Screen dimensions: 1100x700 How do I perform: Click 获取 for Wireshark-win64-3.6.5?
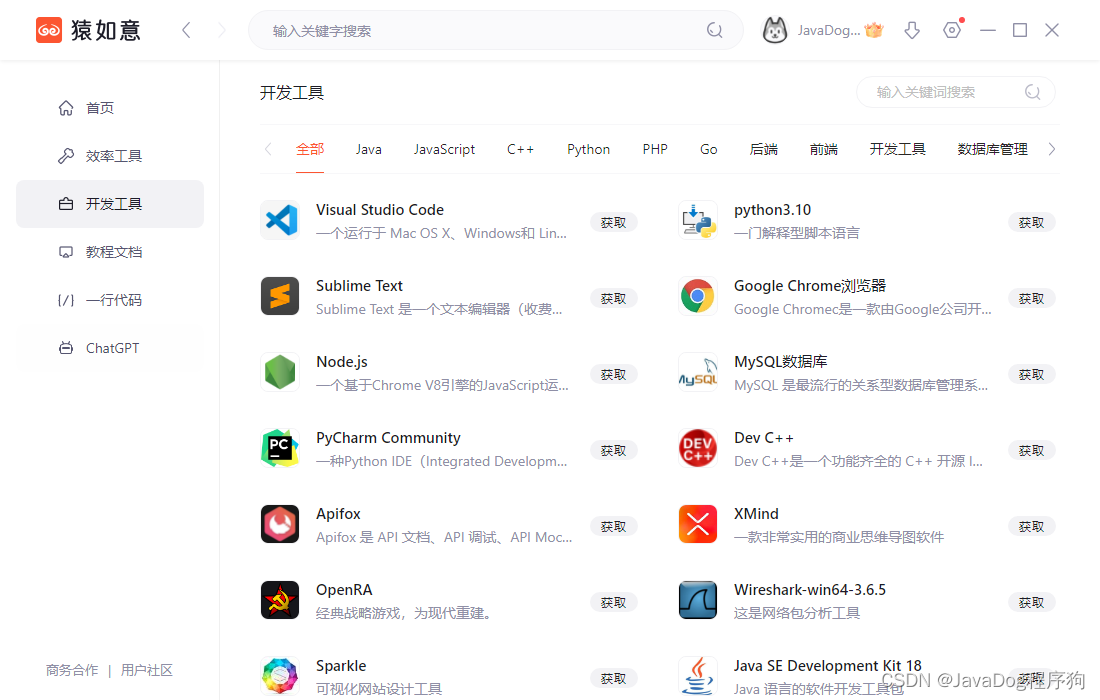1031,603
